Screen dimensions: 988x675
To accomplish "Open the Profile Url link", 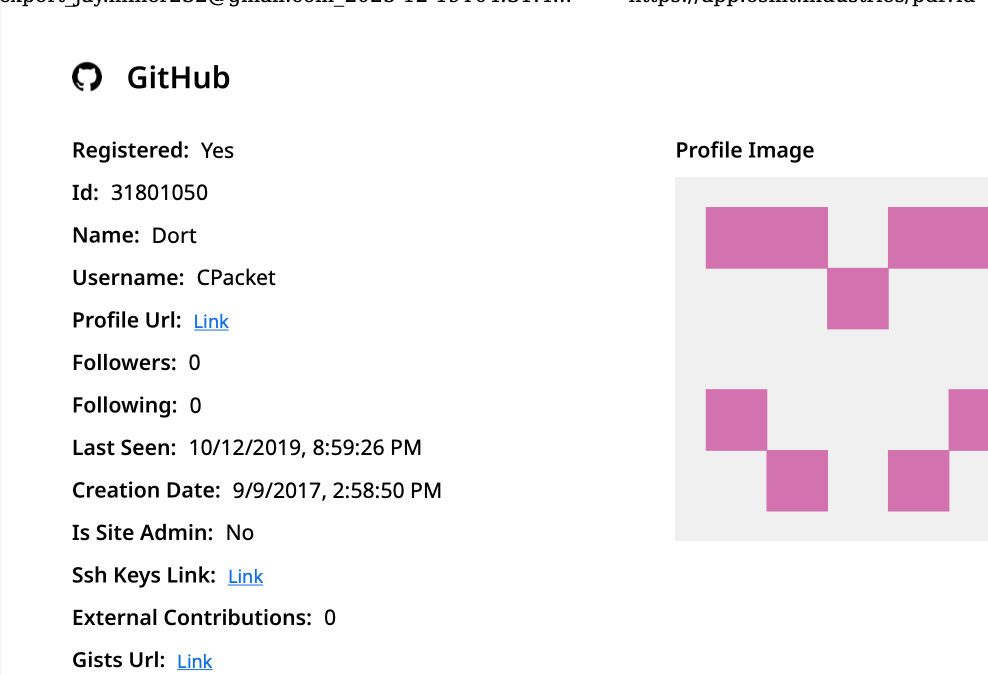I will coord(211,321).
